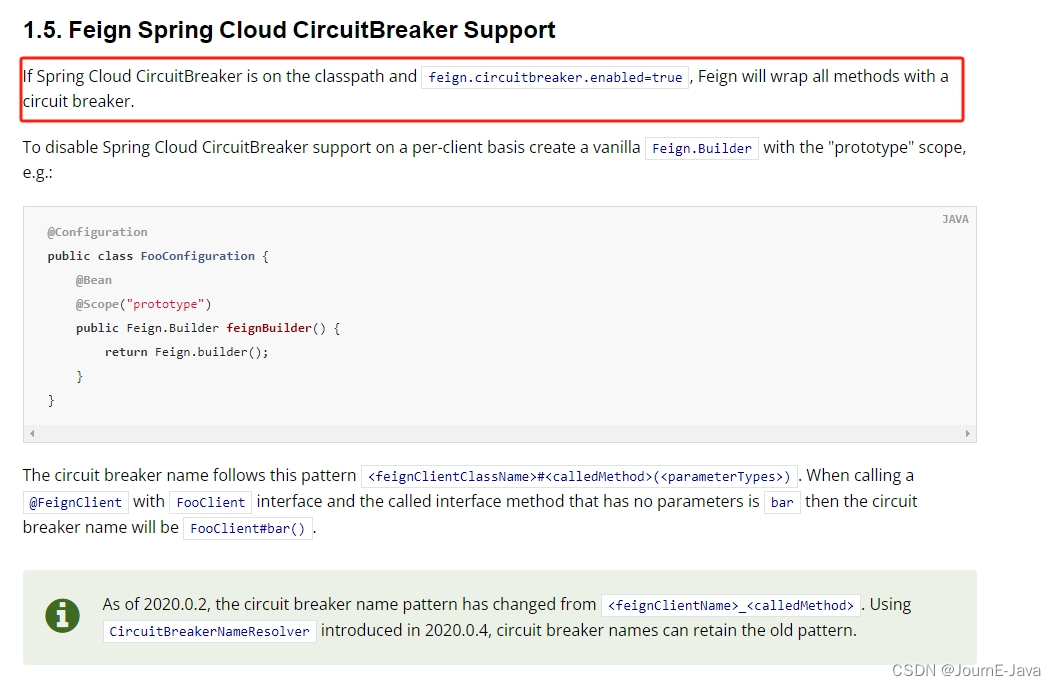Click the @Configuration annotation in the code block

(97, 231)
